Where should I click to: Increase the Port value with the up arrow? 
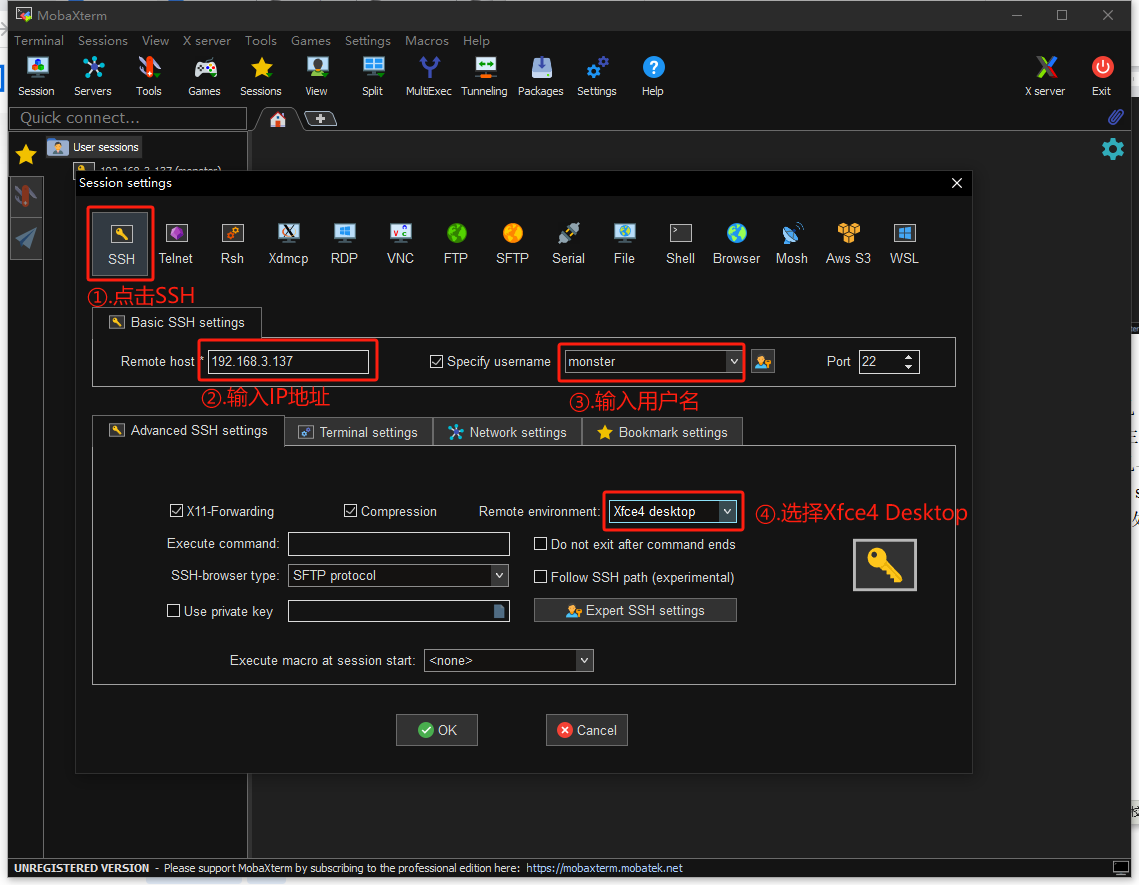(x=908, y=356)
